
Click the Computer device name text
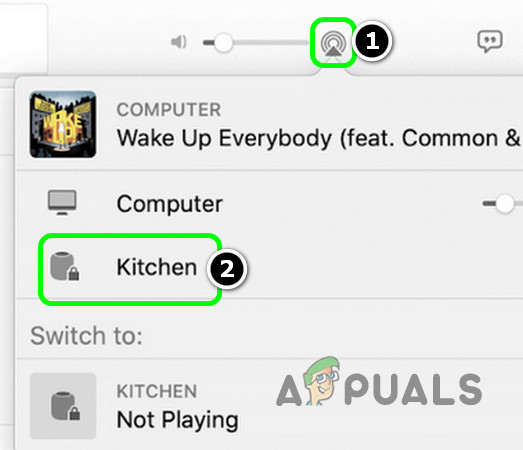[x=169, y=204]
